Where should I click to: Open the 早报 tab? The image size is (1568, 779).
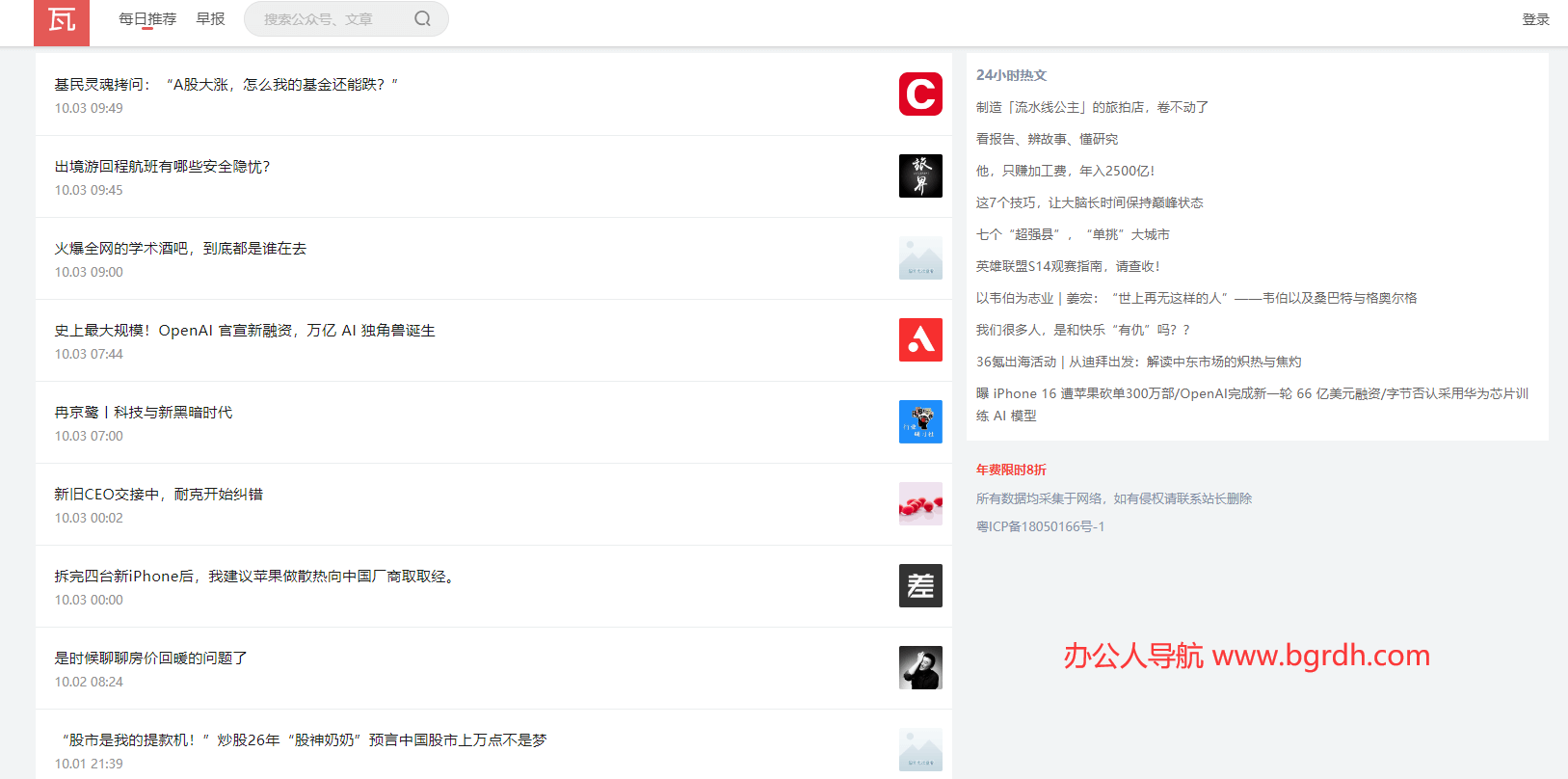point(210,19)
